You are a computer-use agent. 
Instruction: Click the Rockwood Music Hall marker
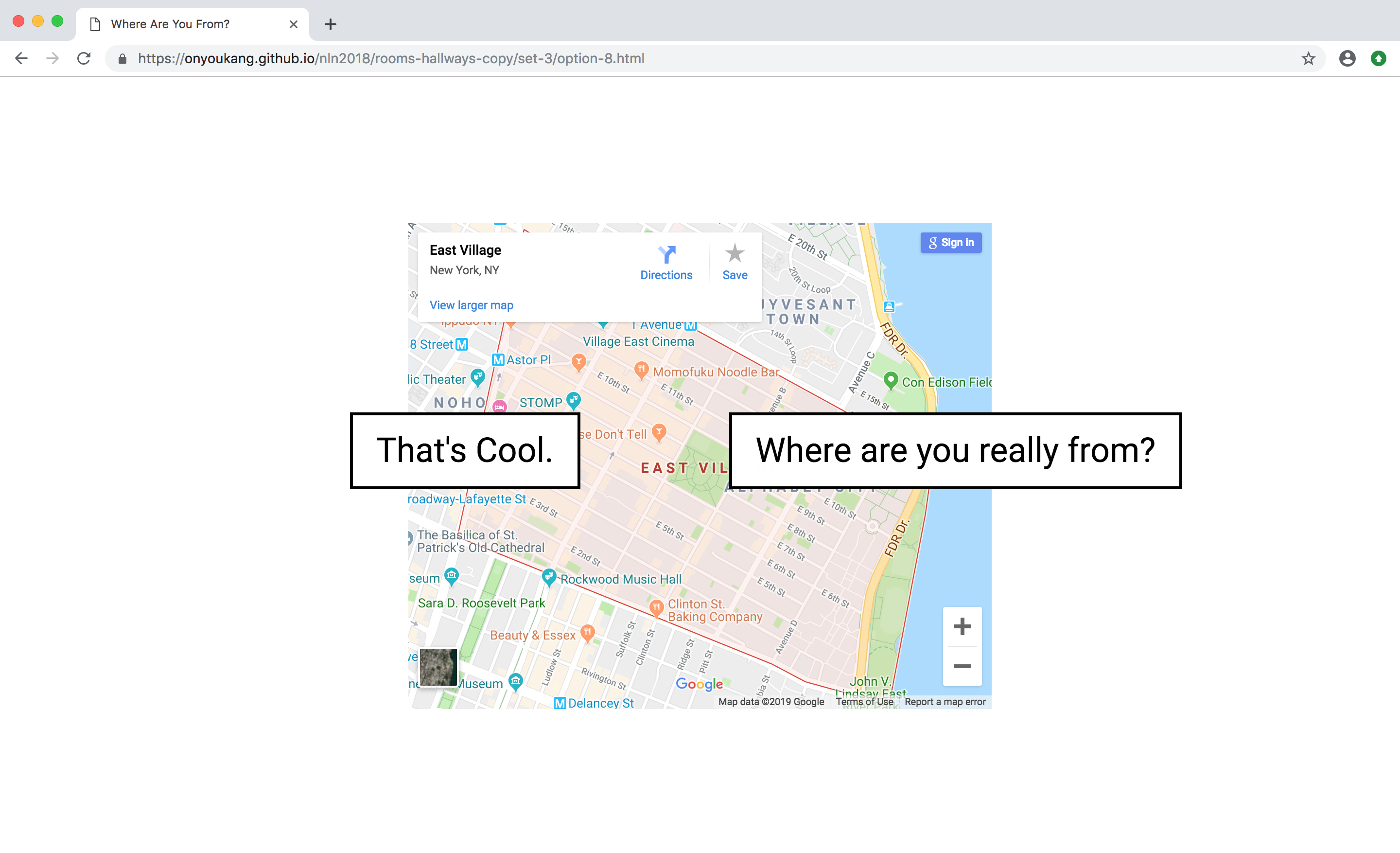[548, 577]
